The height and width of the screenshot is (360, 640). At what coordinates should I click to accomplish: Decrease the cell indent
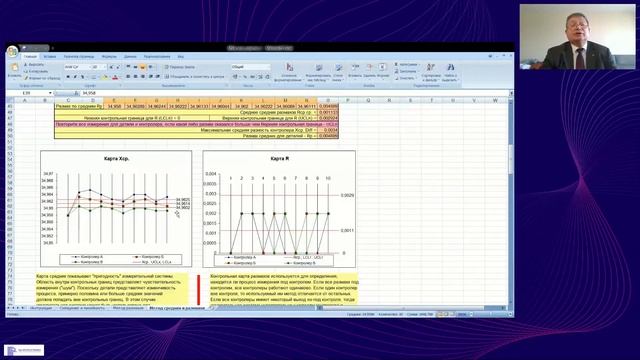point(150,77)
